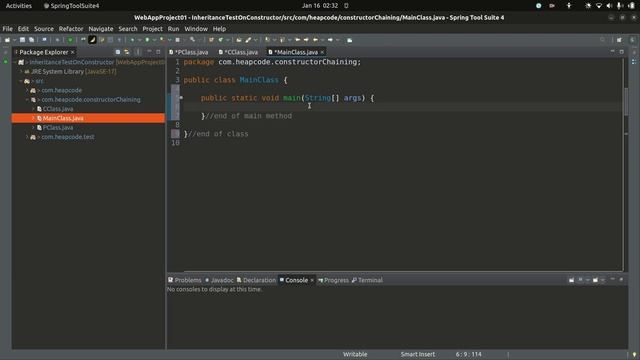Open the Activities overview
Screen dimensions: 640x360
click(x=19, y=6)
